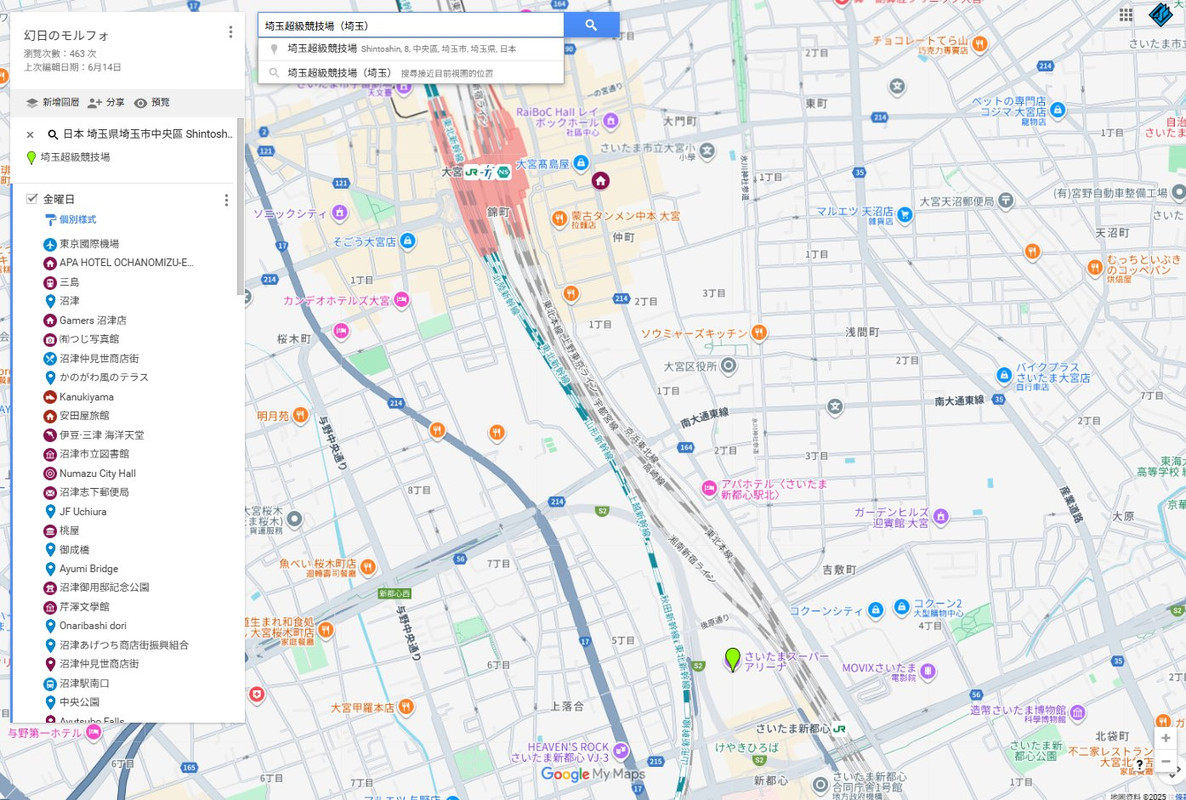Image resolution: width=1186 pixels, height=800 pixels.
Task: Select the かのがわ風のテラス entry
Action: click(104, 377)
